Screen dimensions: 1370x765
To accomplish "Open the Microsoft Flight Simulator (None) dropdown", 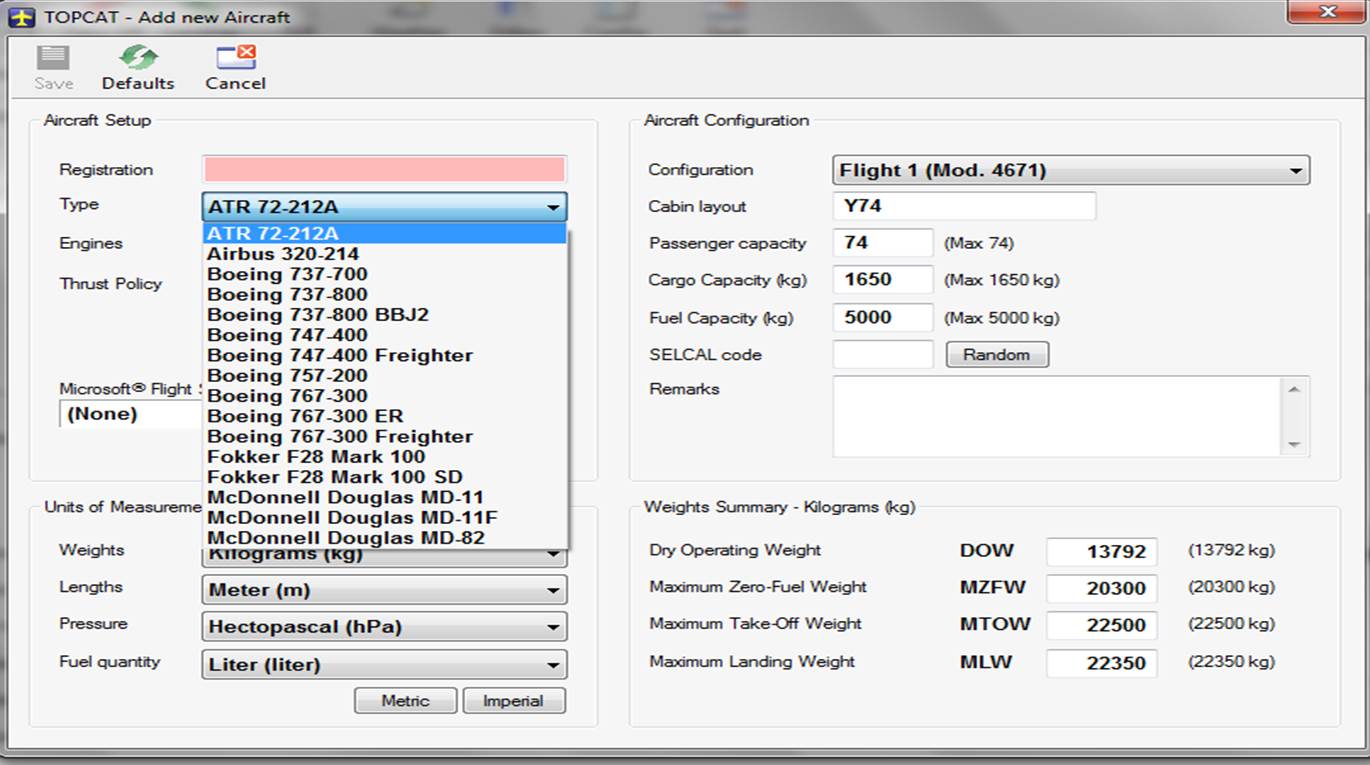I will [131, 414].
